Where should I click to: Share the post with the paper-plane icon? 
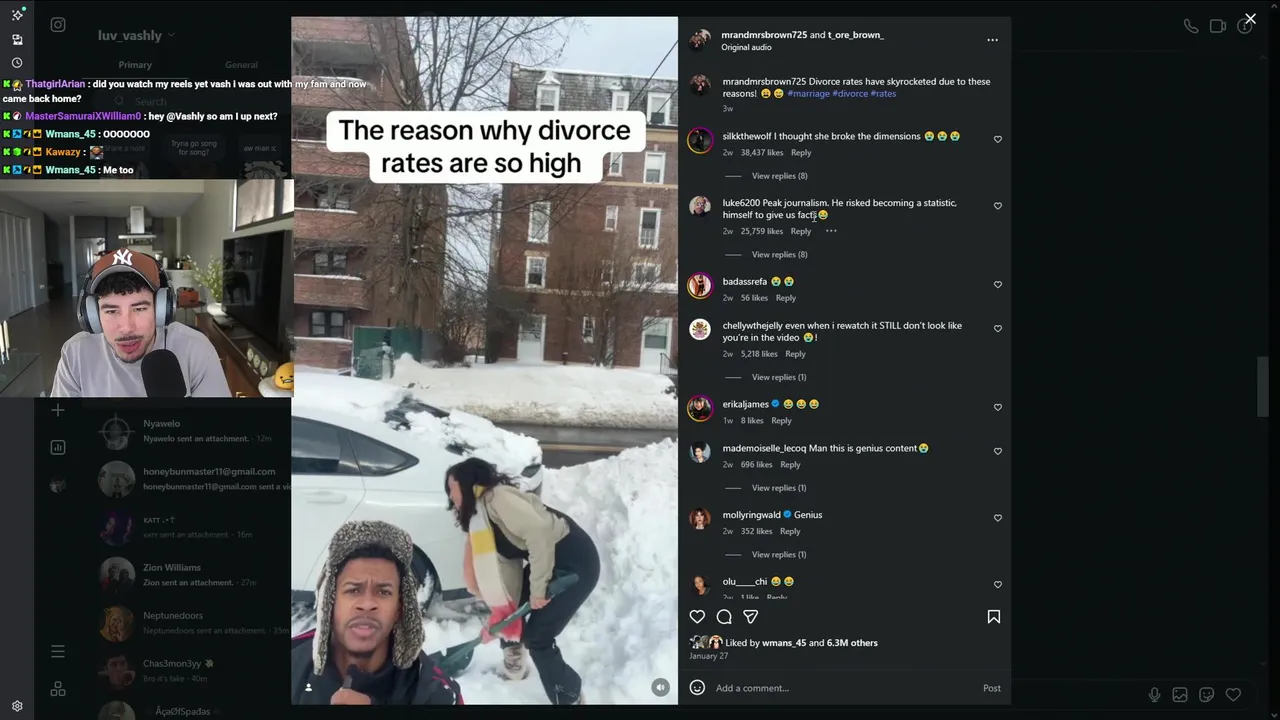(x=751, y=617)
